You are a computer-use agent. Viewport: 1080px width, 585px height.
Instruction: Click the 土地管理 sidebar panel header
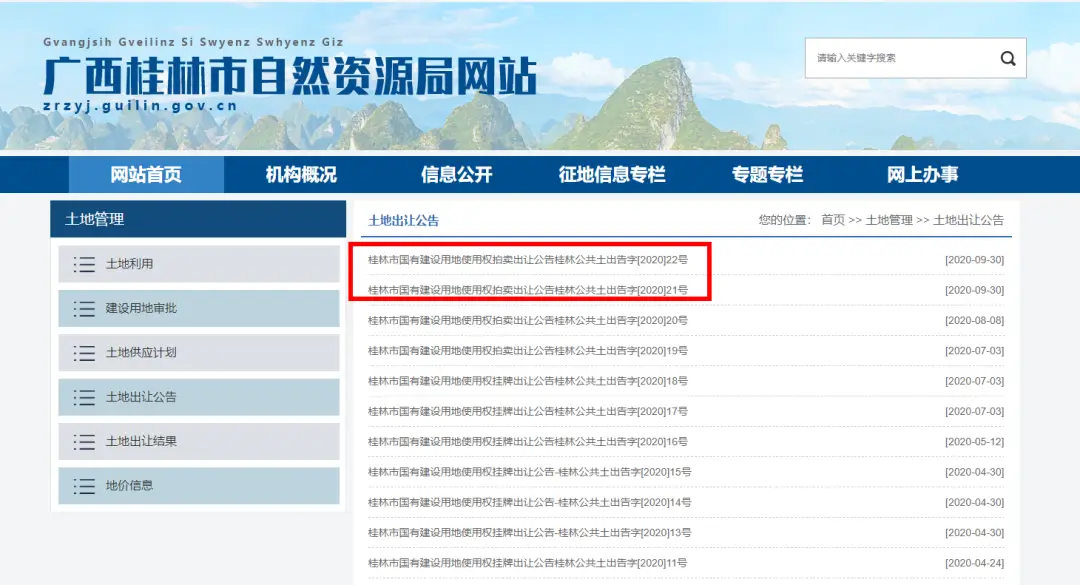click(198, 219)
